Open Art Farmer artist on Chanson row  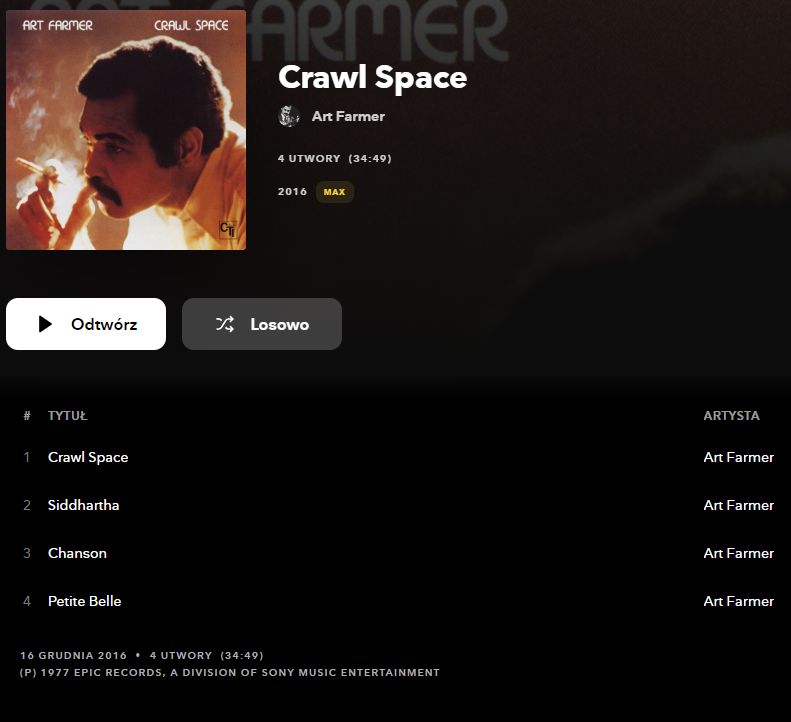point(739,553)
